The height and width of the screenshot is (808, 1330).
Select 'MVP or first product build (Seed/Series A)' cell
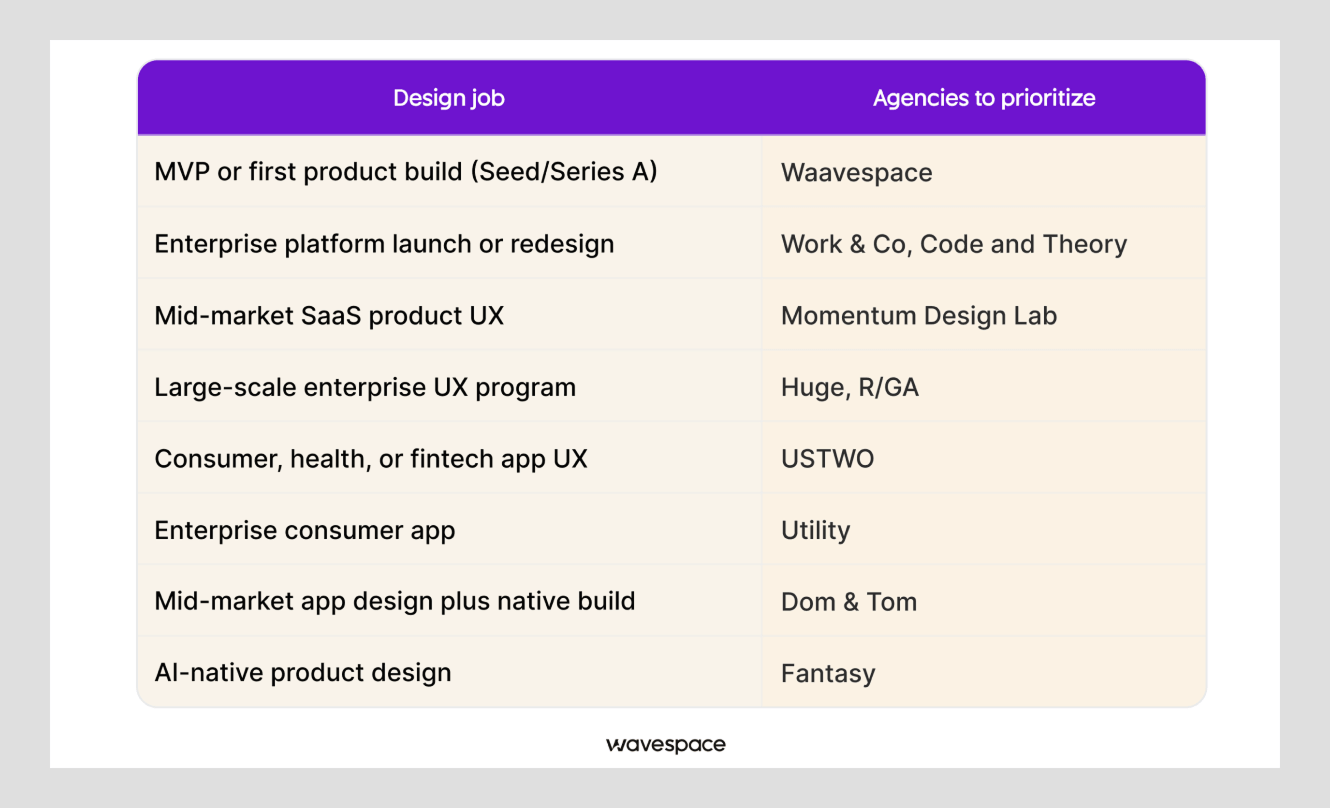tap(450, 171)
